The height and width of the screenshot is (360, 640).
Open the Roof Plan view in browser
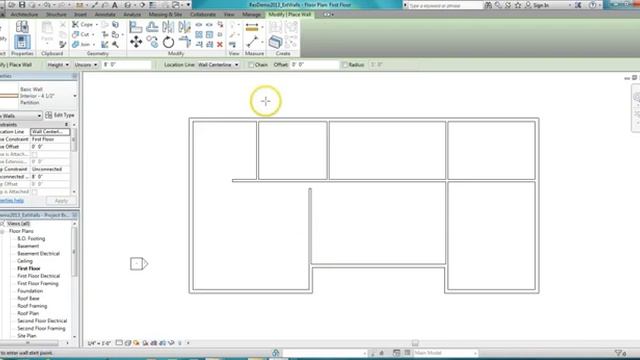(x=28, y=313)
